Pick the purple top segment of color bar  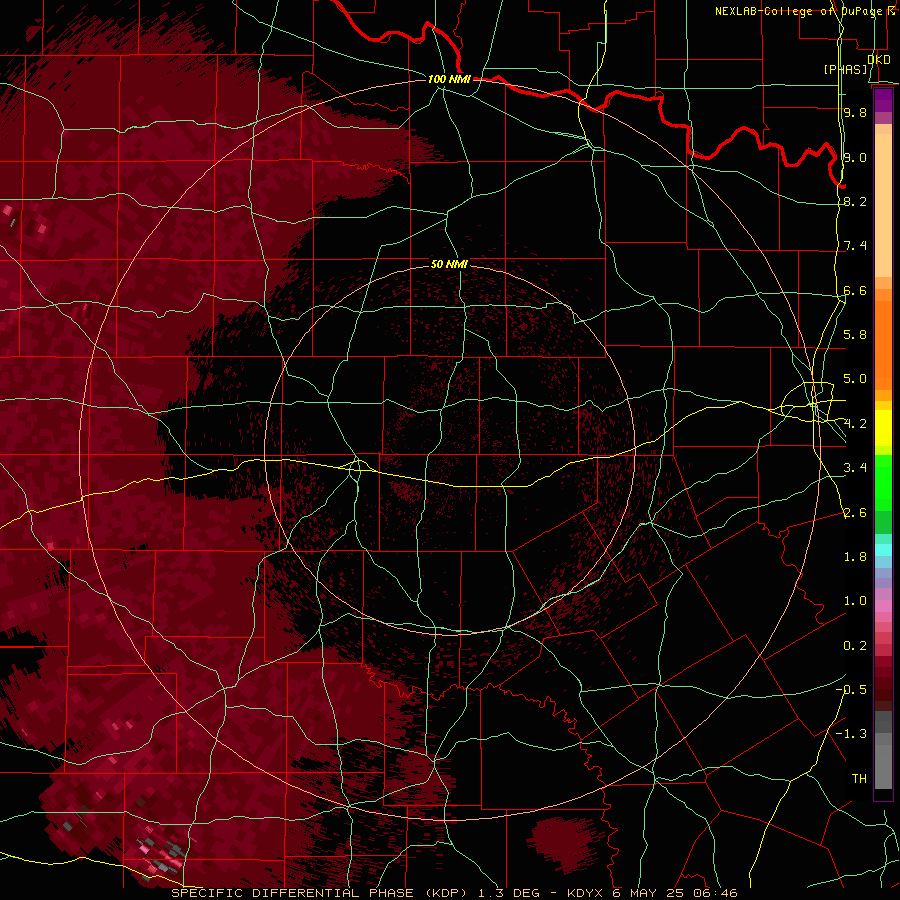[883, 100]
